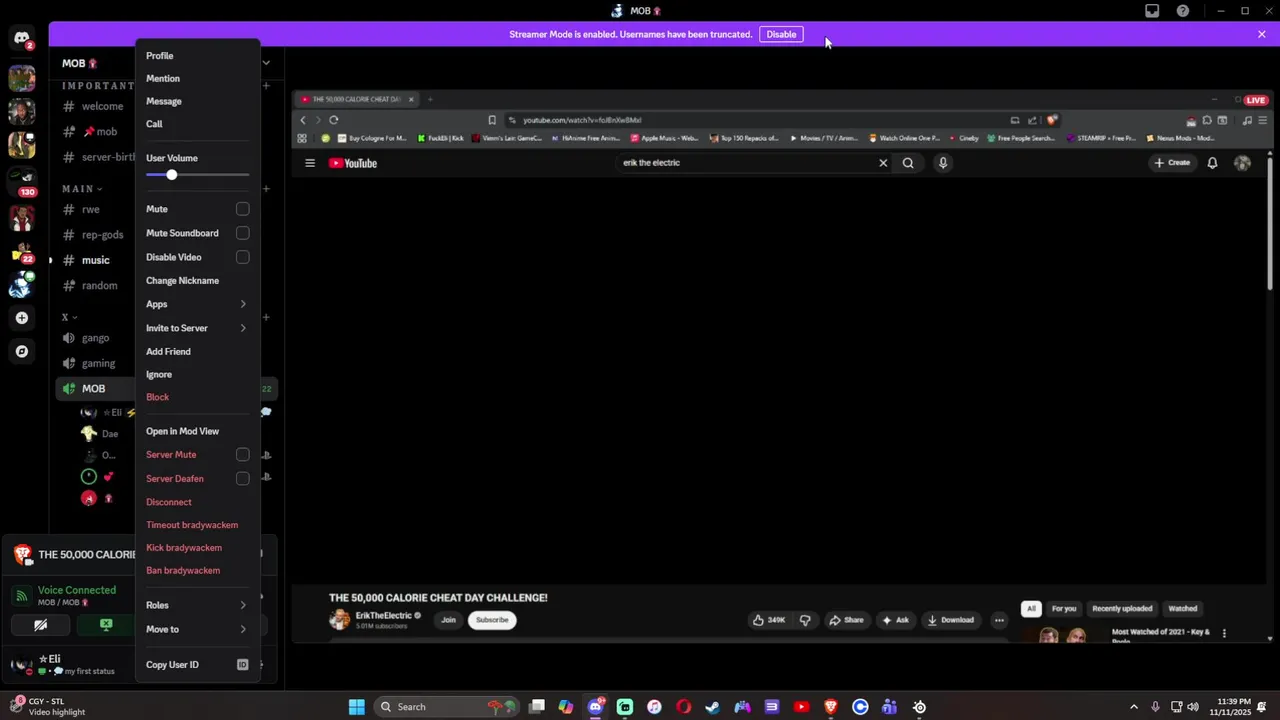Click browser reload icon in stream
Viewport: 1280px width, 720px height.
pos(334,120)
